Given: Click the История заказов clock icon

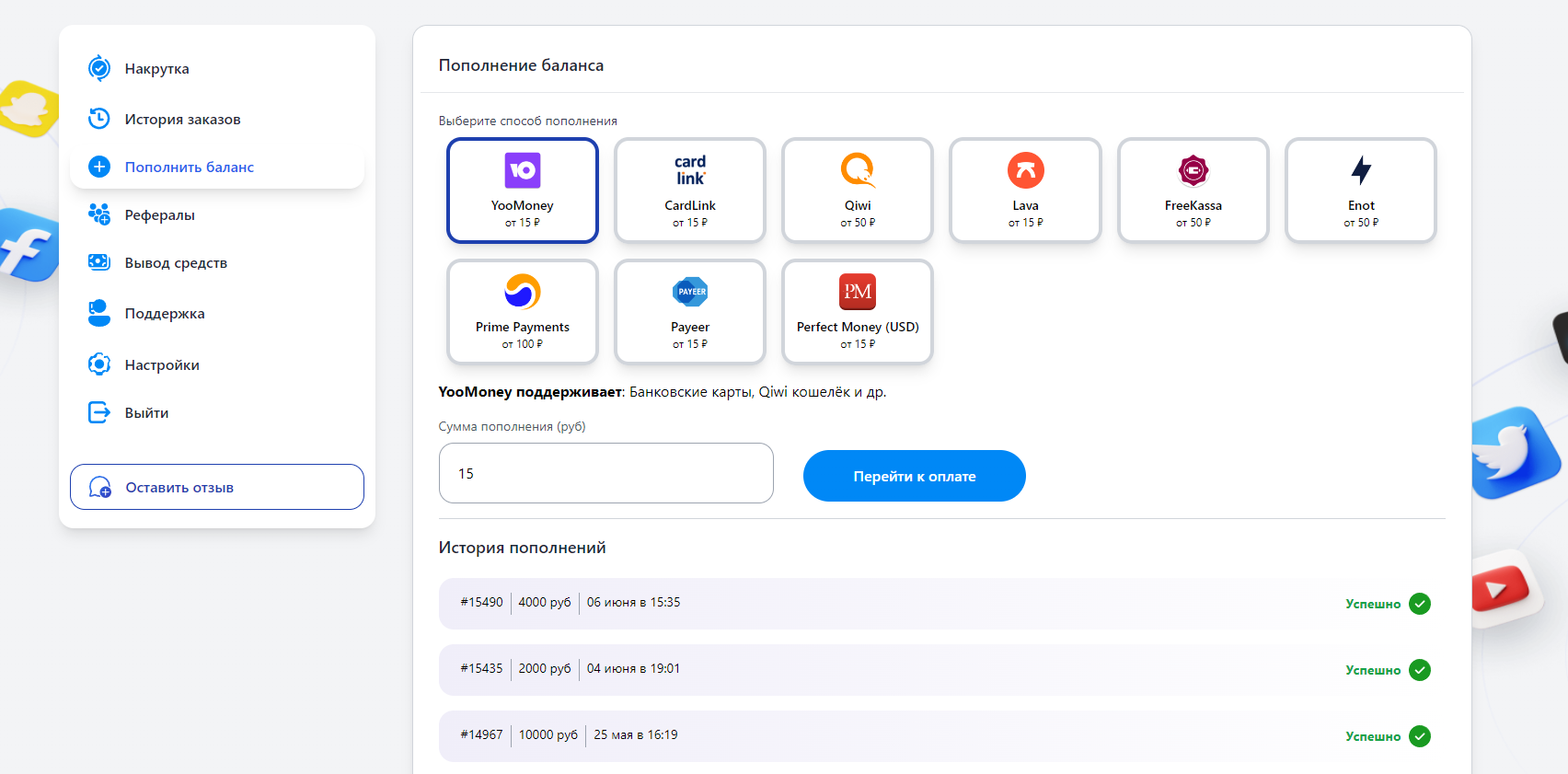Looking at the screenshot, I should (99, 119).
